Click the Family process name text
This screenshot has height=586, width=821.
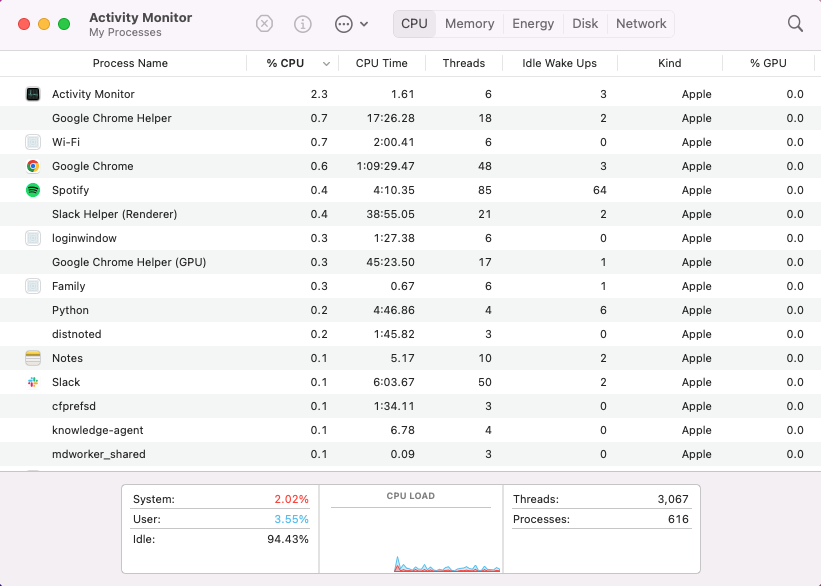coord(69,286)
